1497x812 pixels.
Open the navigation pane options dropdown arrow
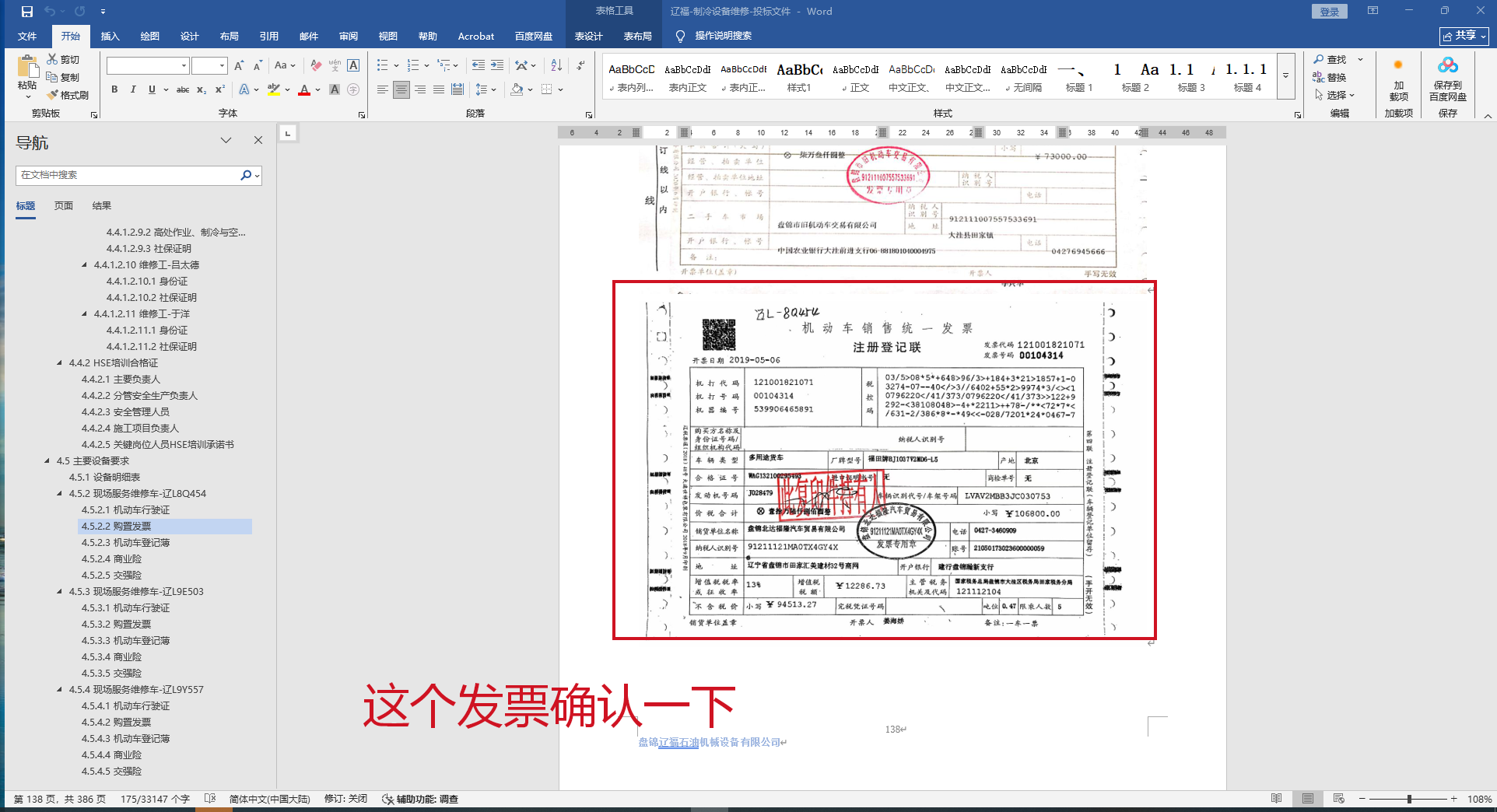pyautogui.click(x=226, y=140)
